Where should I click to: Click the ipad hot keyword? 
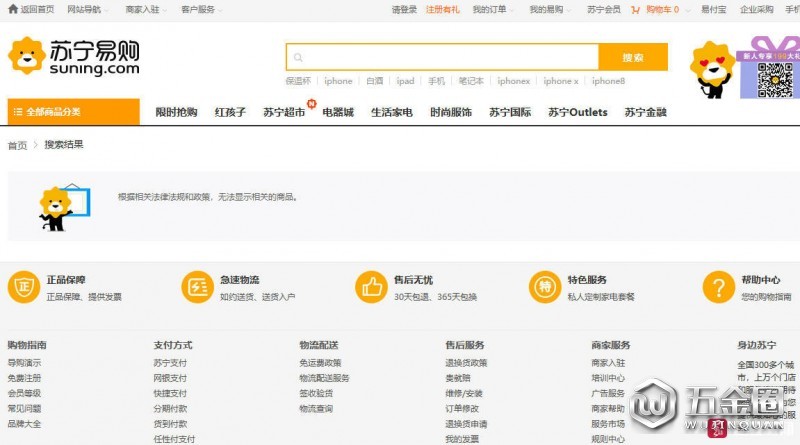tap(406, 81)
